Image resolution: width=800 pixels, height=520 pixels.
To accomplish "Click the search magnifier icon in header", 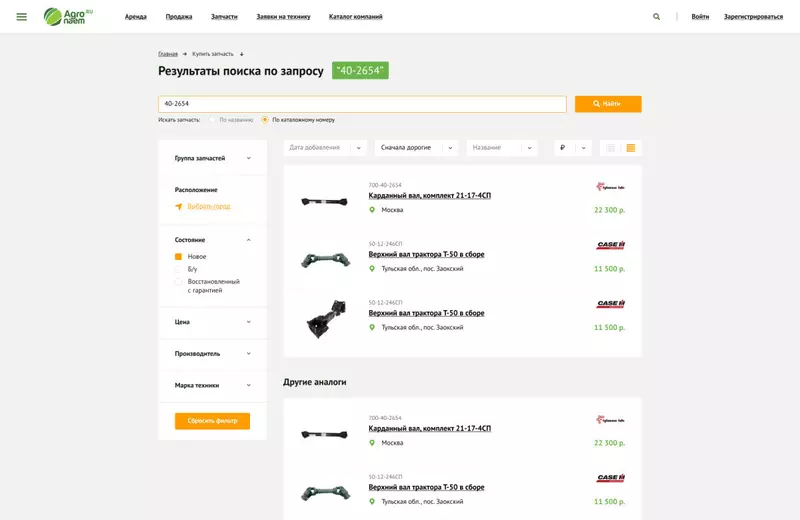I will coord(657,17).
